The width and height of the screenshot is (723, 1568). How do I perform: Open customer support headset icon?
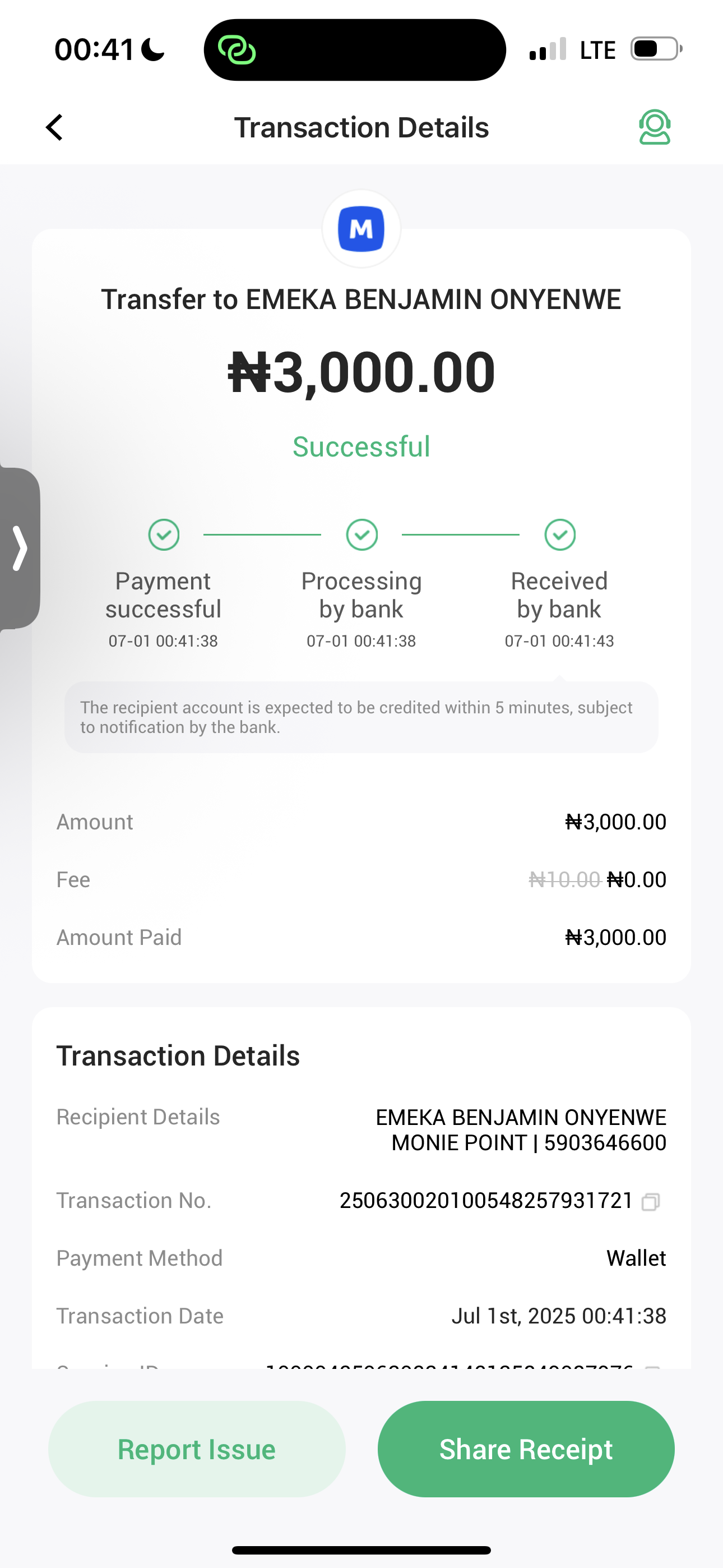(x=654, y=127)
